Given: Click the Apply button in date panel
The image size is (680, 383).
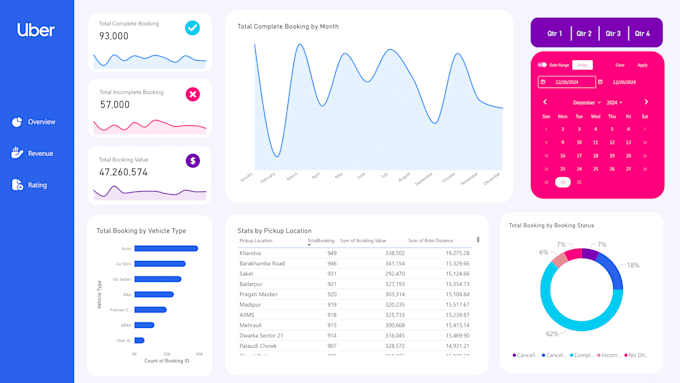Looking at the screenshot, I should [x=642, y=65].
